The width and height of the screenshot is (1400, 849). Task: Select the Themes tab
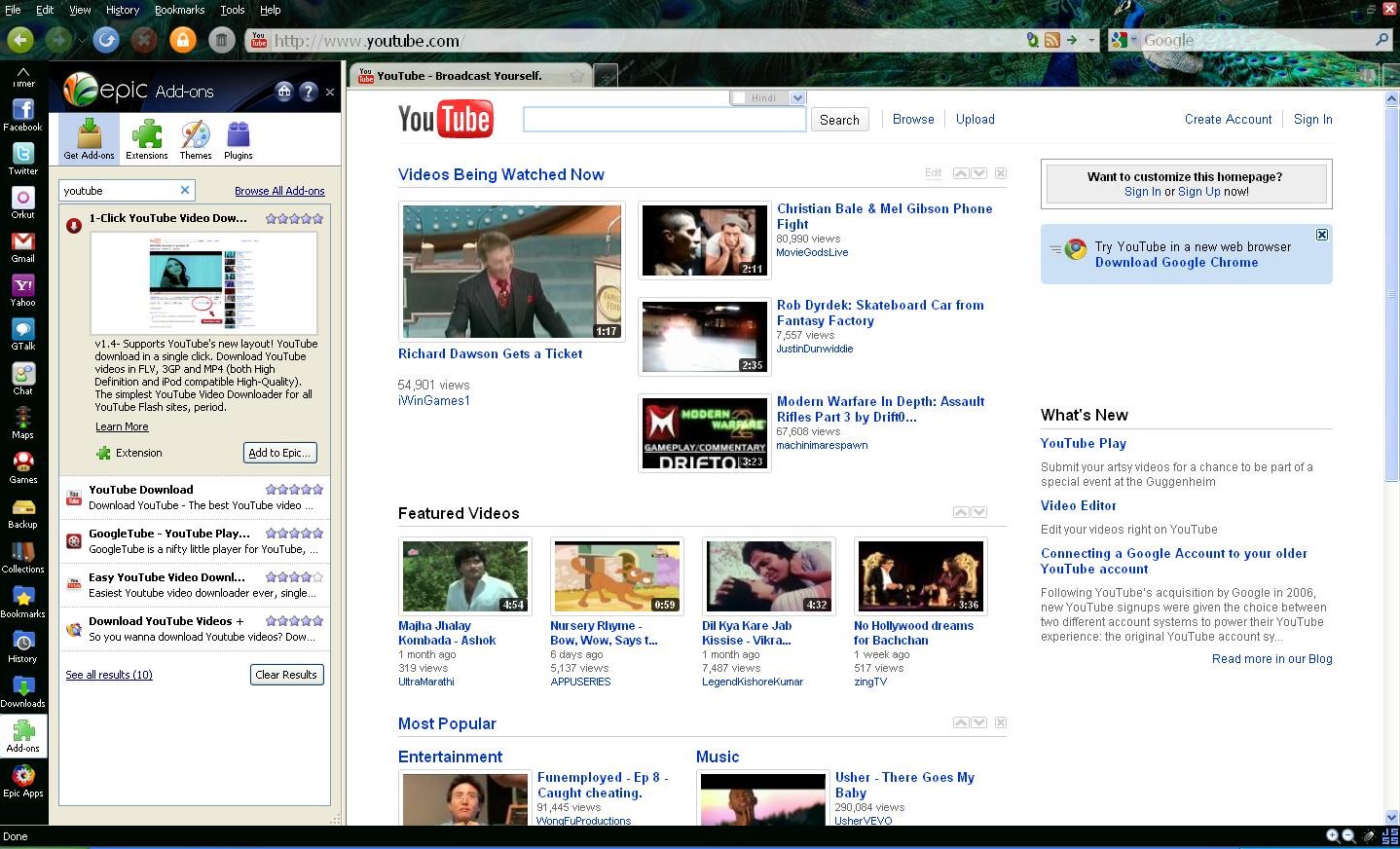click(196, 138)
